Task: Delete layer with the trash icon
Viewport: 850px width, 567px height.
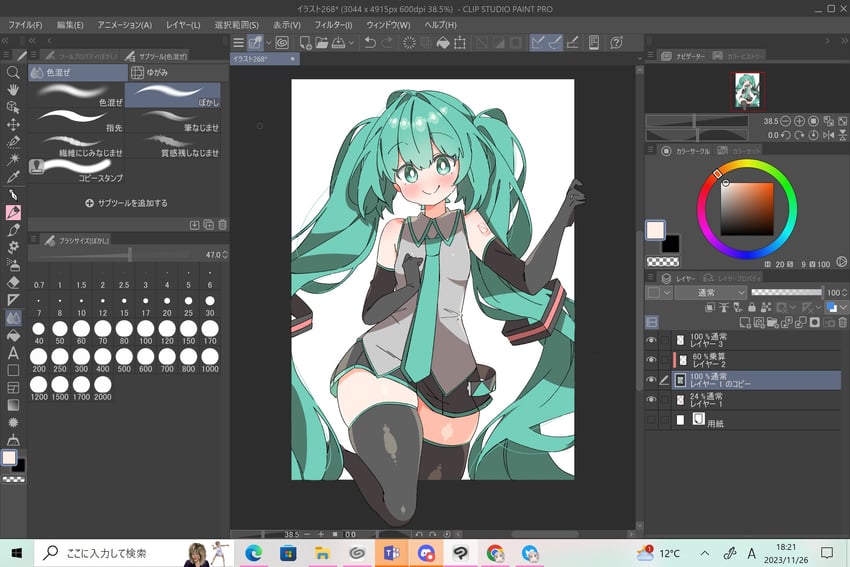Action: (x=842, y=323)
